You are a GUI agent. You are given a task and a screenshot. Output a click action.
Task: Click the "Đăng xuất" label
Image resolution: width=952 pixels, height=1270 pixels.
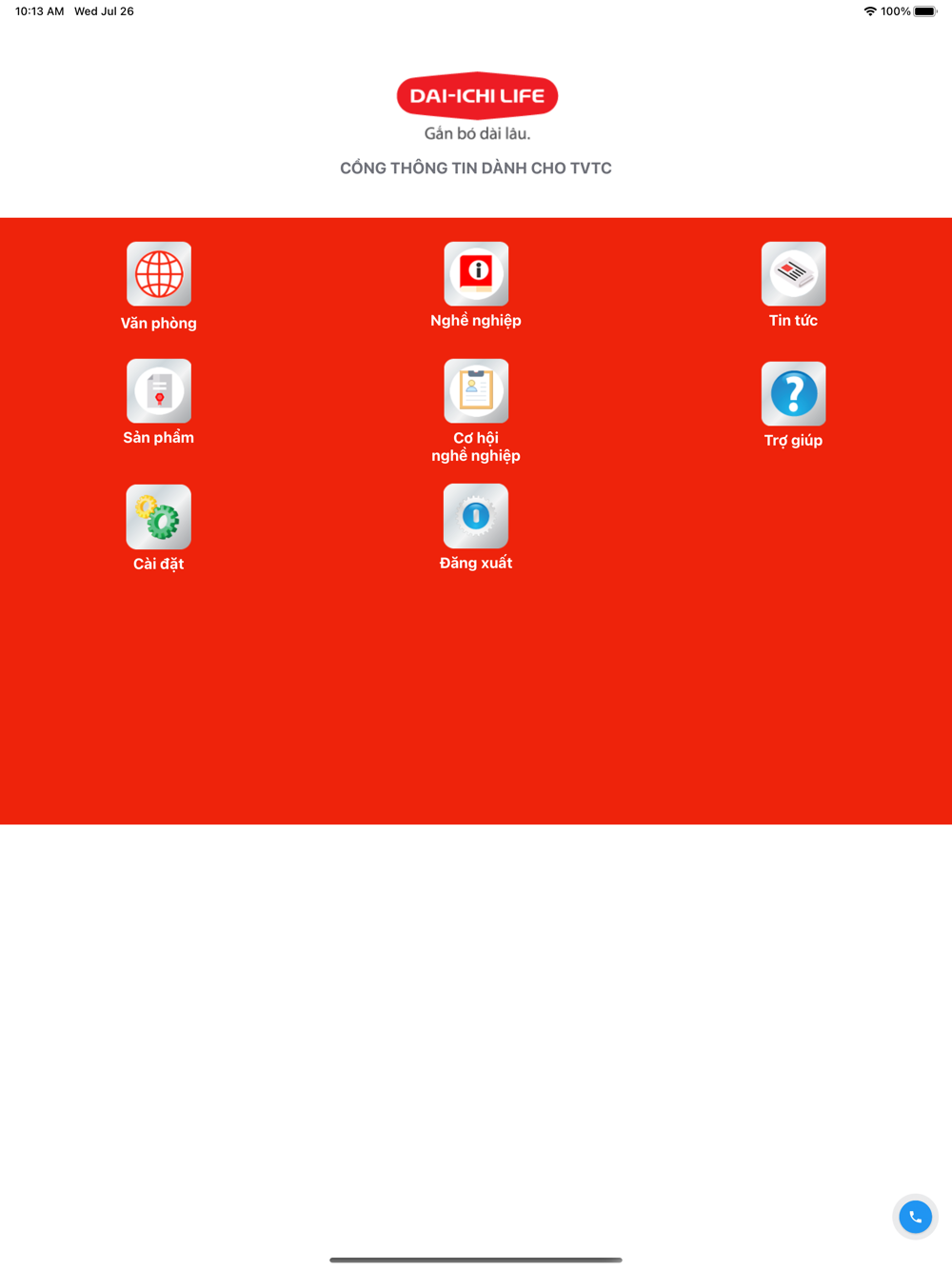coord(476,563)
